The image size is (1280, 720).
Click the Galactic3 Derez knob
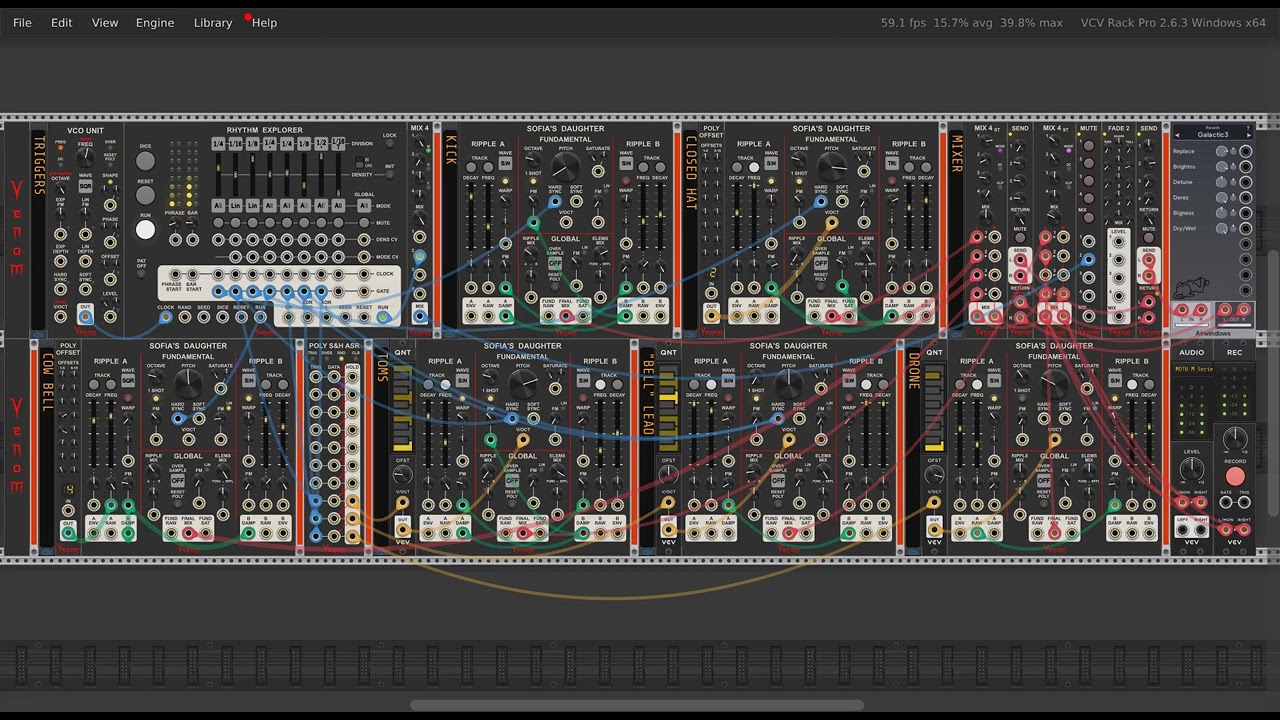pyautogui.click(x=1222, y=198)
